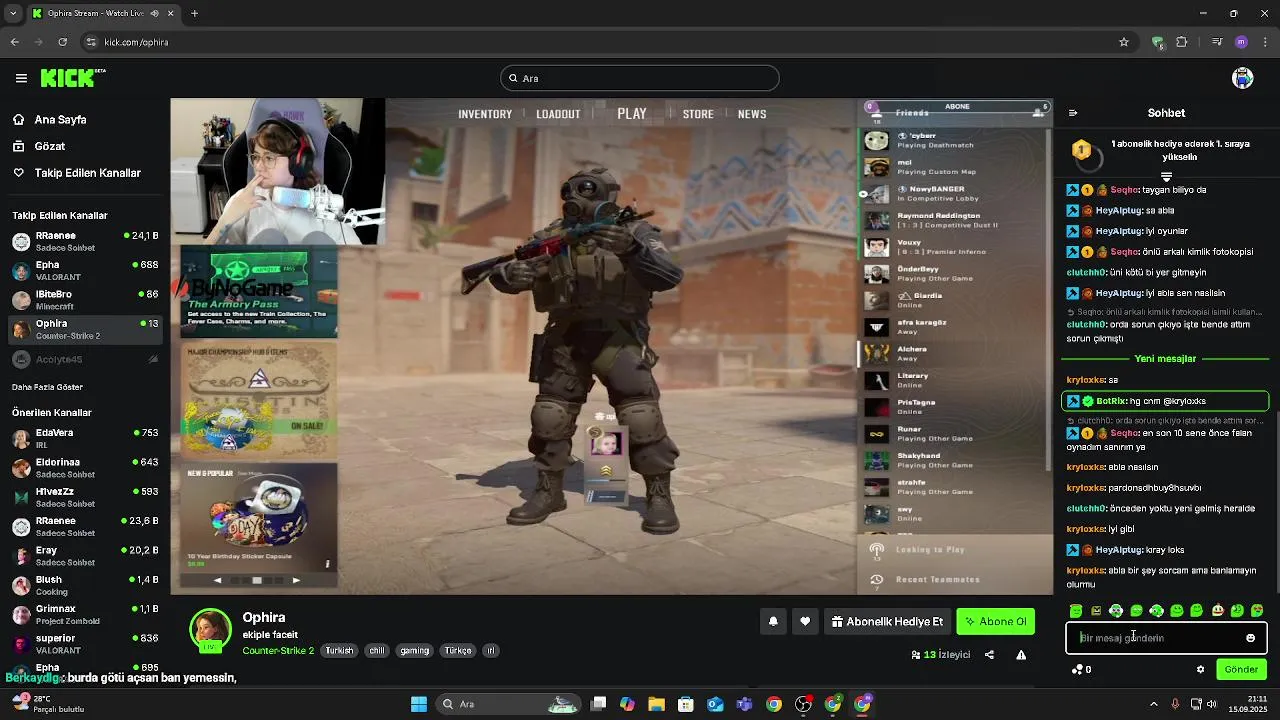Open offline Acolyte45 channel
Viewport: 1280px width, 720px height.
(84, 359)
